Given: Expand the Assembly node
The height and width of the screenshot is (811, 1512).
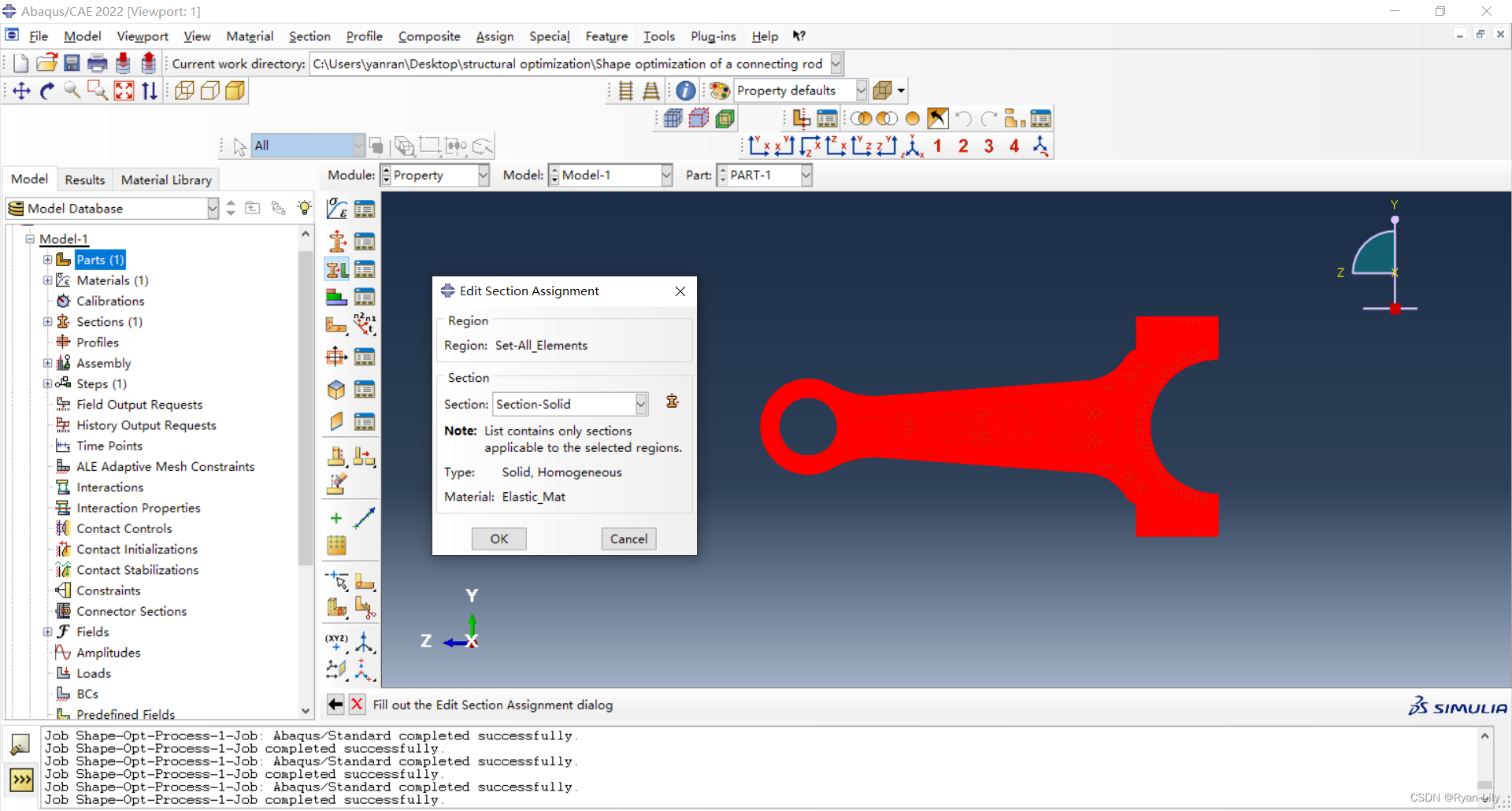Looking at the screenshot, I should pos(47,363).
